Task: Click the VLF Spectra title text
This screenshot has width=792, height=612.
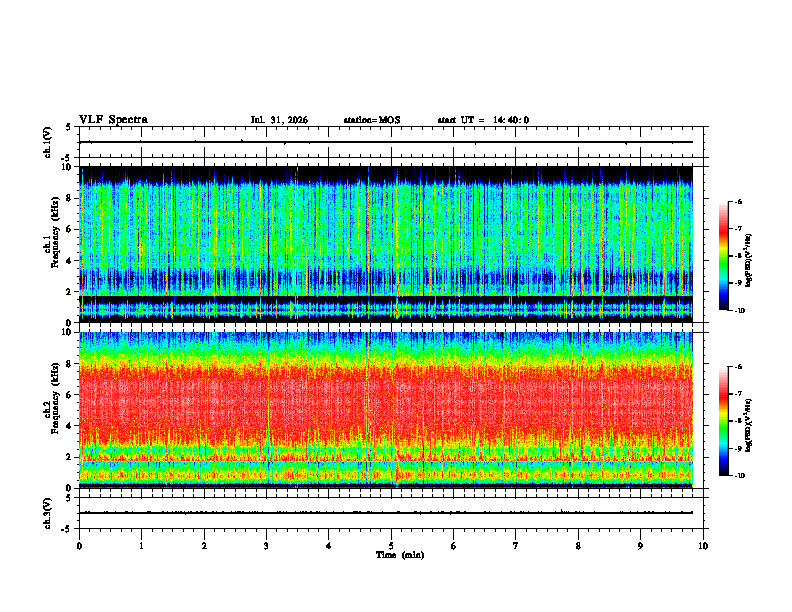Action: (x=113, y=120)
